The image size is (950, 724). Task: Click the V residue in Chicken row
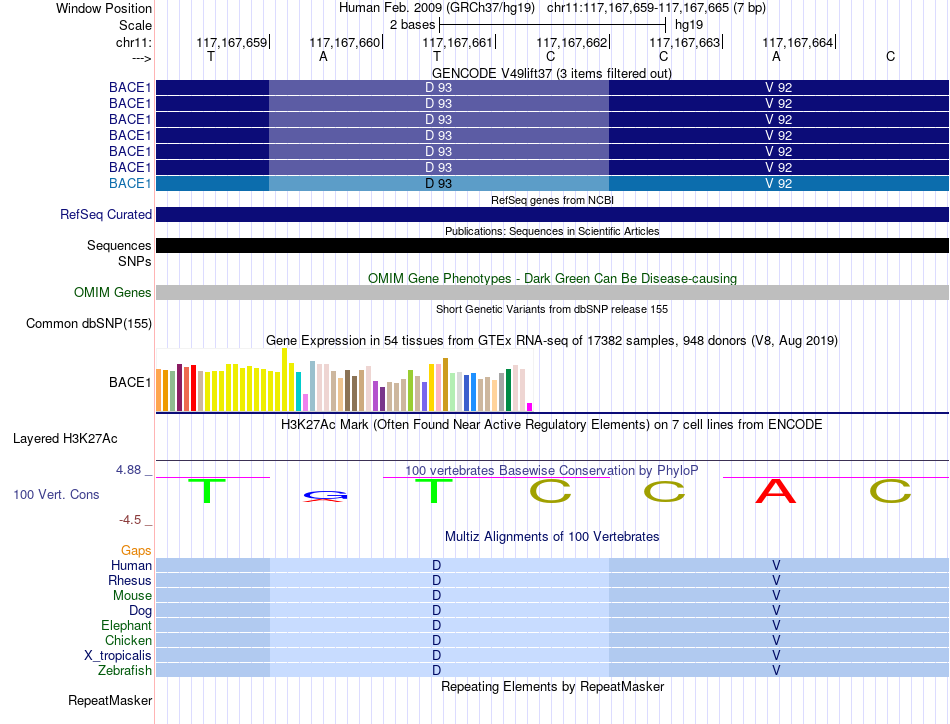(776, 640)
